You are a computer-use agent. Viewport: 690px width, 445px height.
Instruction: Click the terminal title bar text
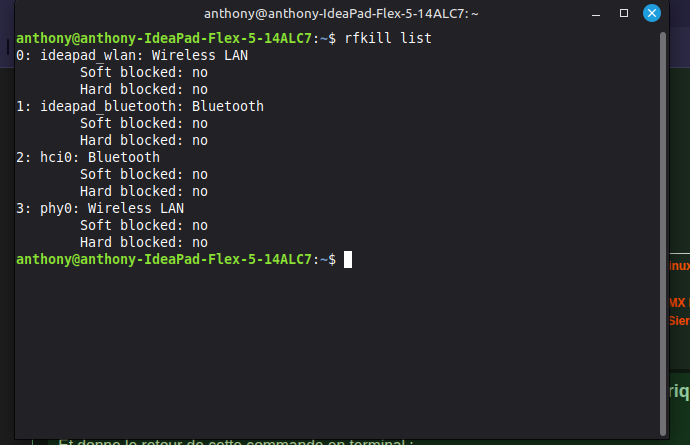[x=341, y=14]
